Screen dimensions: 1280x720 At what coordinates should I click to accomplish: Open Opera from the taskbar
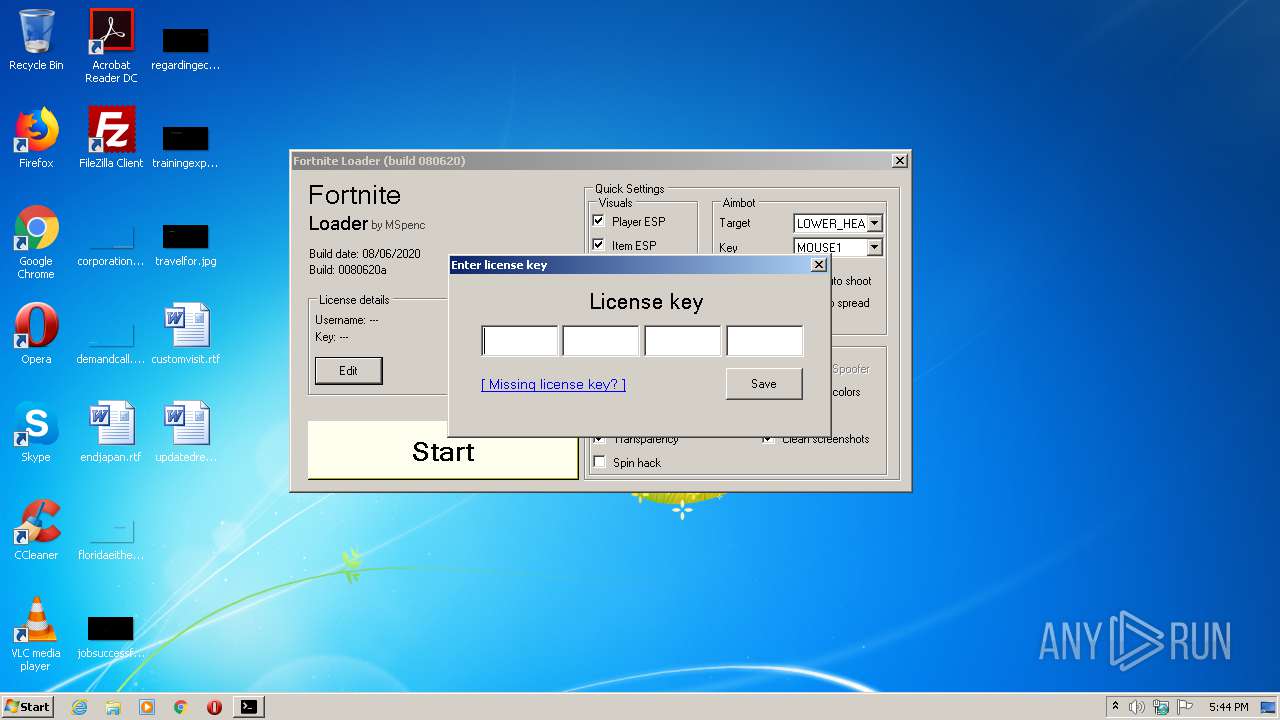click(214, 707)
